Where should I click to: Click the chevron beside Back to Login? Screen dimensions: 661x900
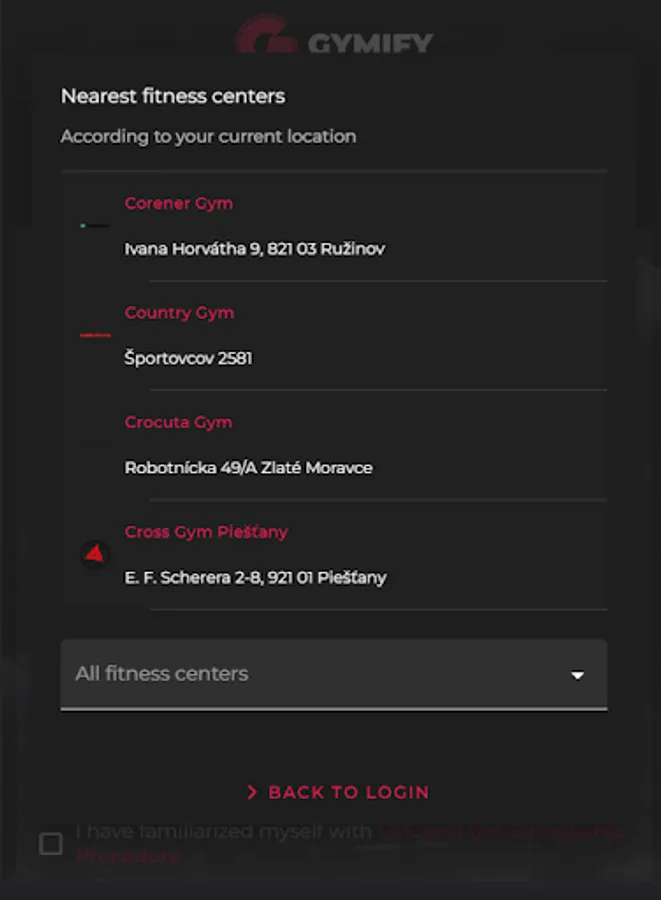tap(252, 792)
